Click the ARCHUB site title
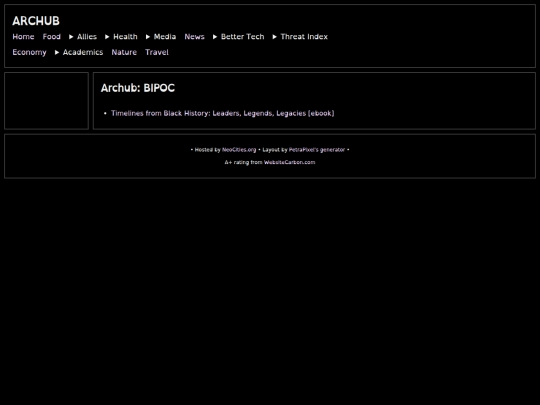The width and height of the screenshot is (540, 405). click(36, 21)
